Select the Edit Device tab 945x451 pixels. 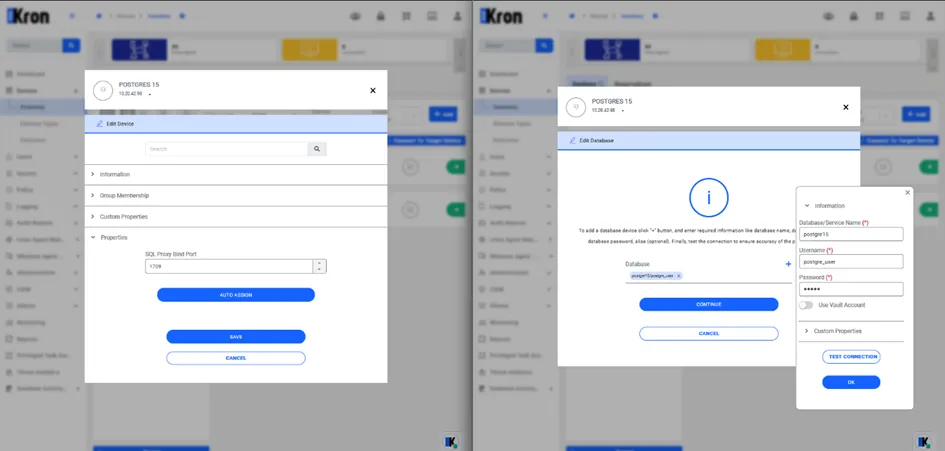point(236,124)
